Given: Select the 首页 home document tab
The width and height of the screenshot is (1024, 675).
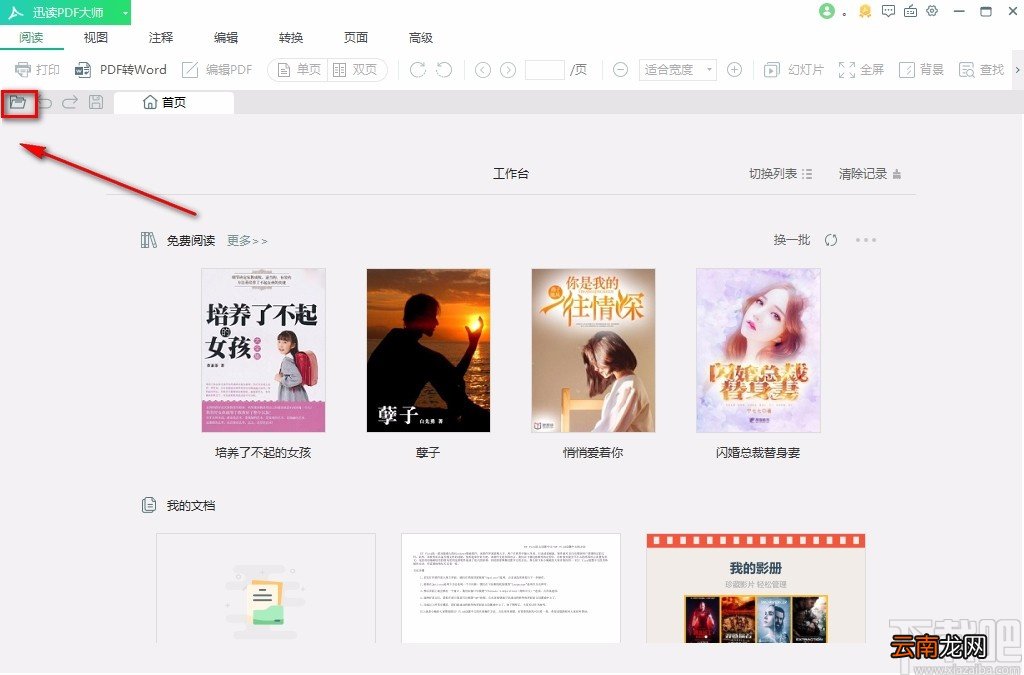Looking at the screenshot, I should 174,102.
